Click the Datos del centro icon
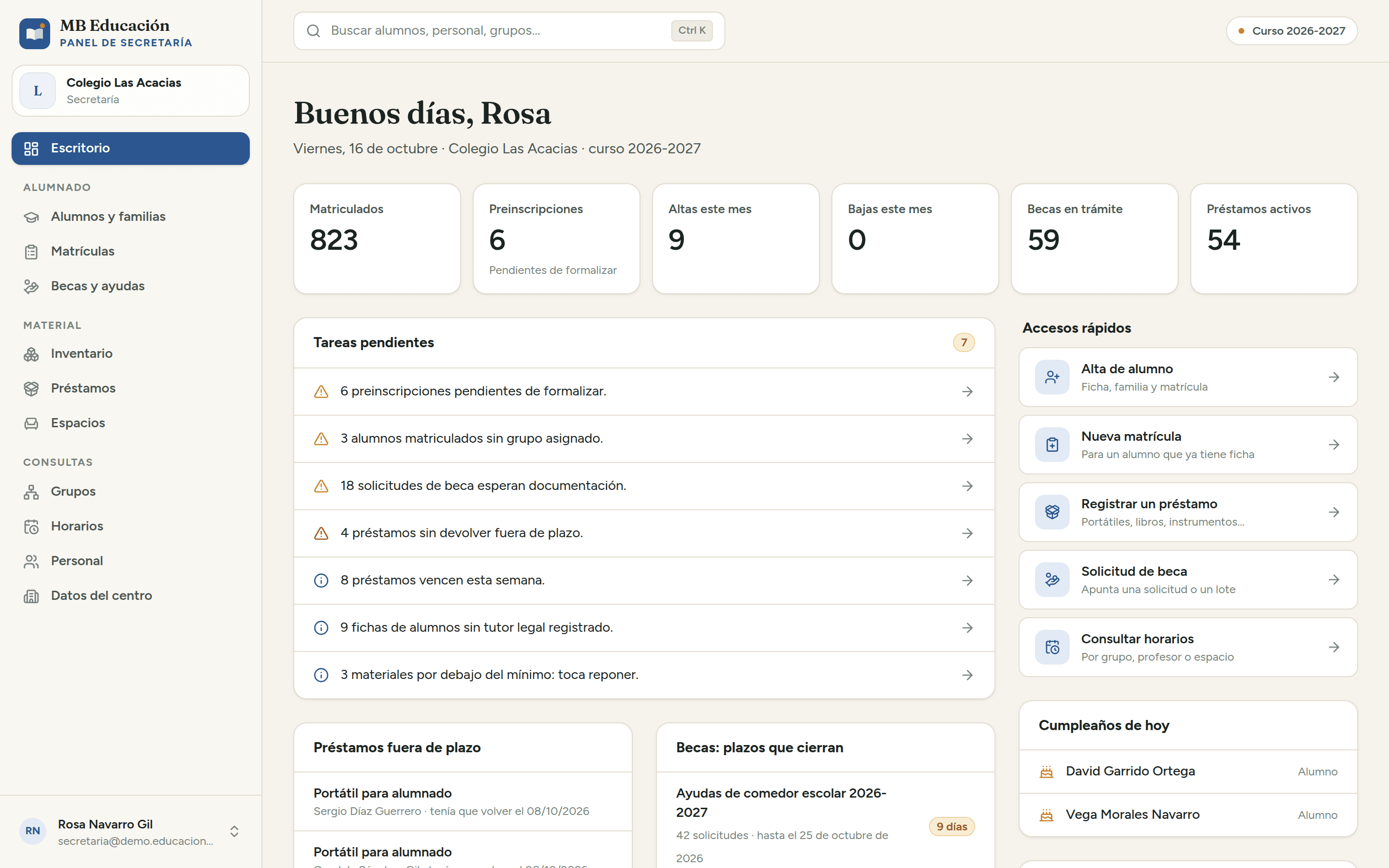Image resolution: width=1389 pixels, height=868 pixels. click(x=31, y=596)
